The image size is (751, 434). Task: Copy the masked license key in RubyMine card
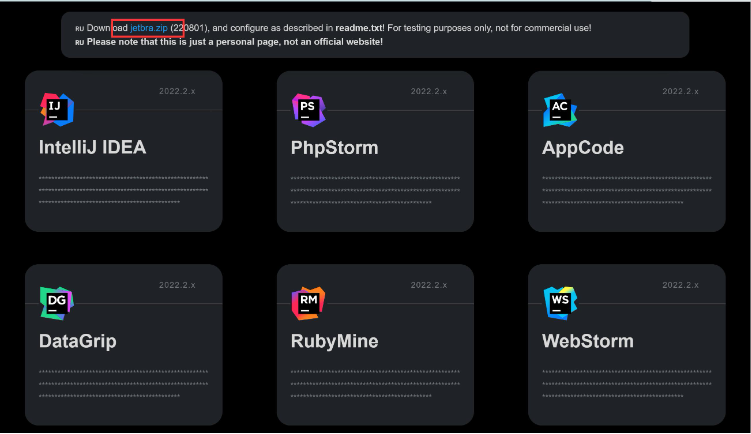pos(375,384)
